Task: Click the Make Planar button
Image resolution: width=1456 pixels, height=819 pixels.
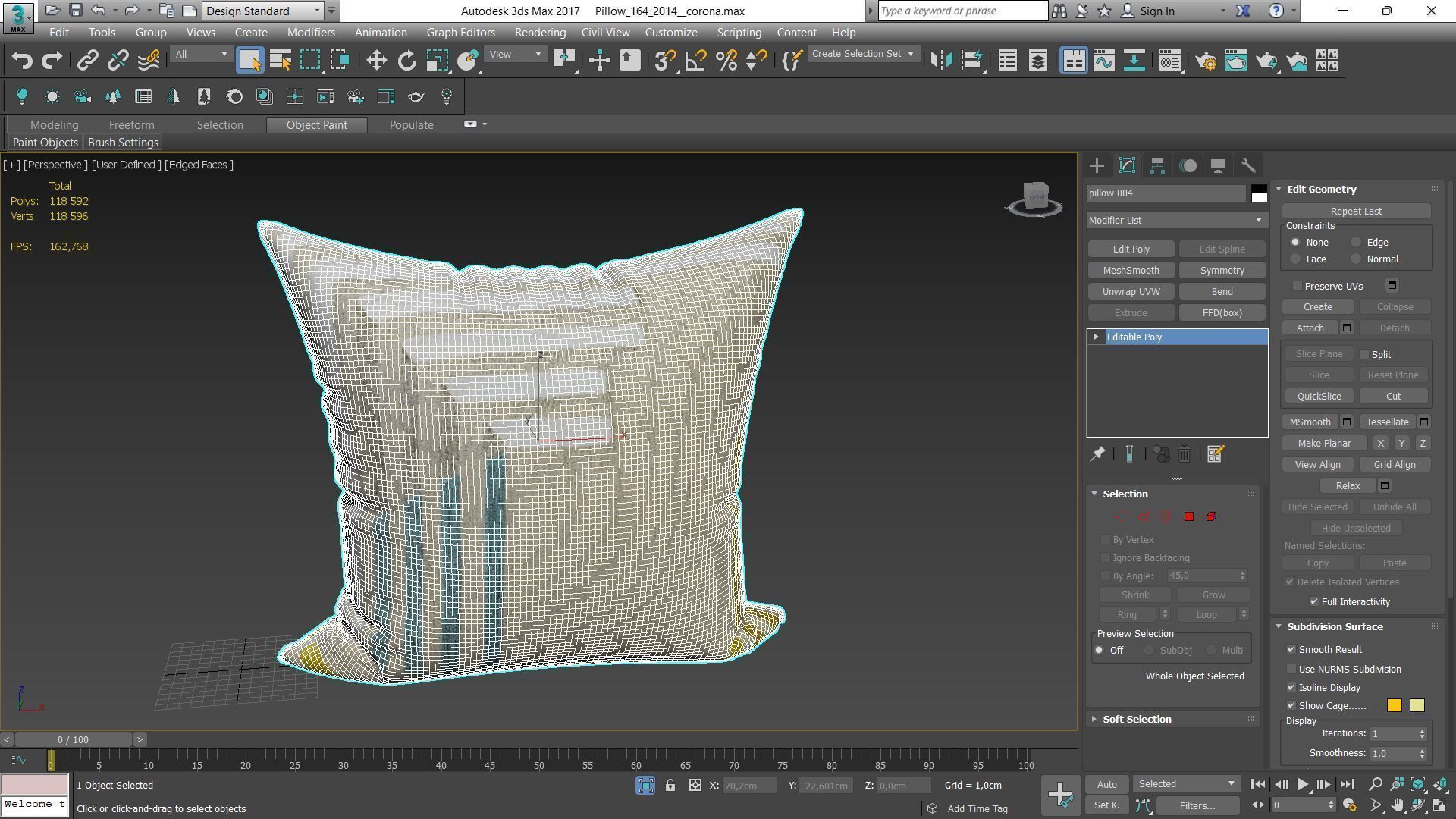Action: [x=1324, y=444]
